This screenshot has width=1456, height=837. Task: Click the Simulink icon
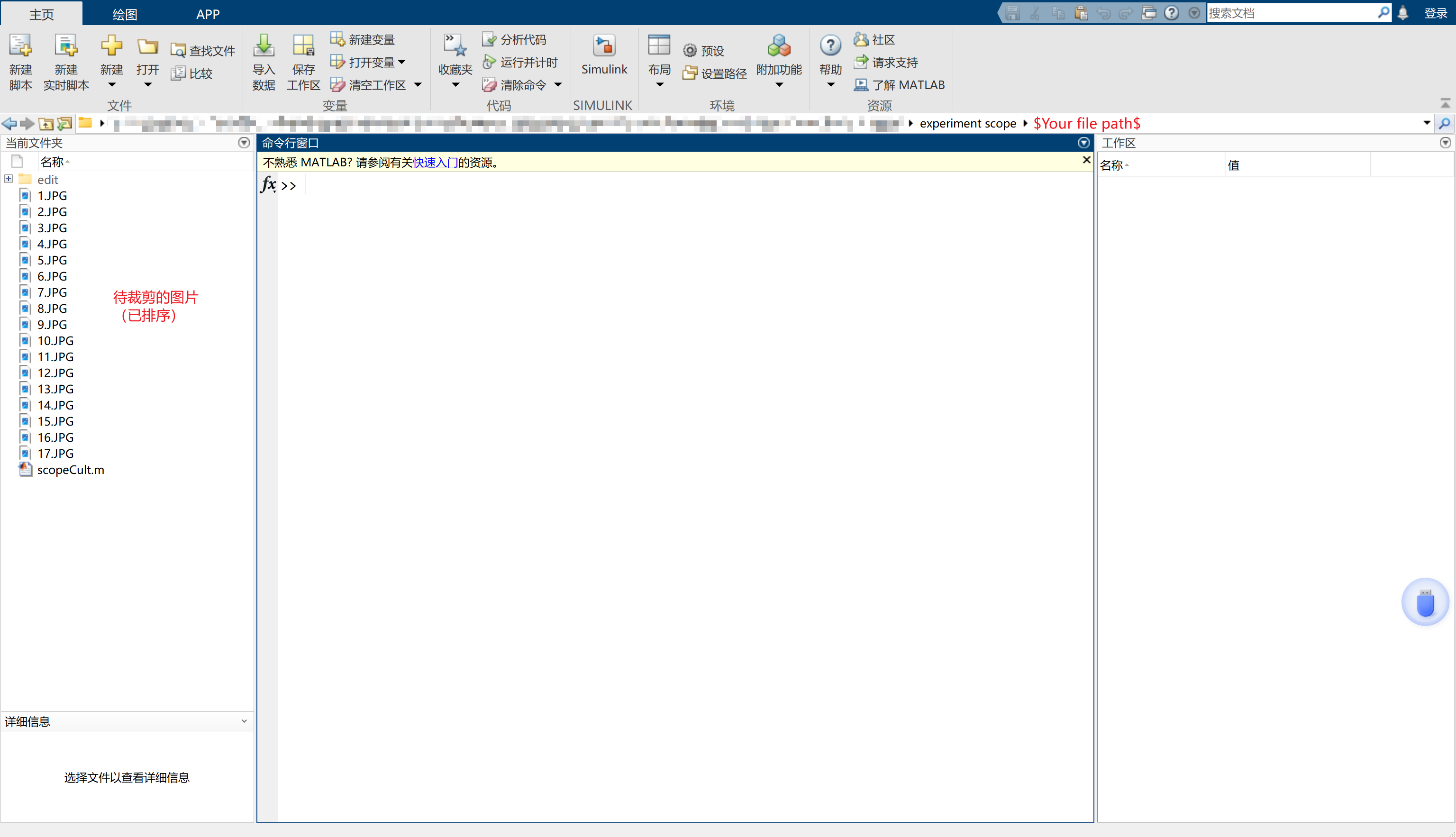pos(603,46)
